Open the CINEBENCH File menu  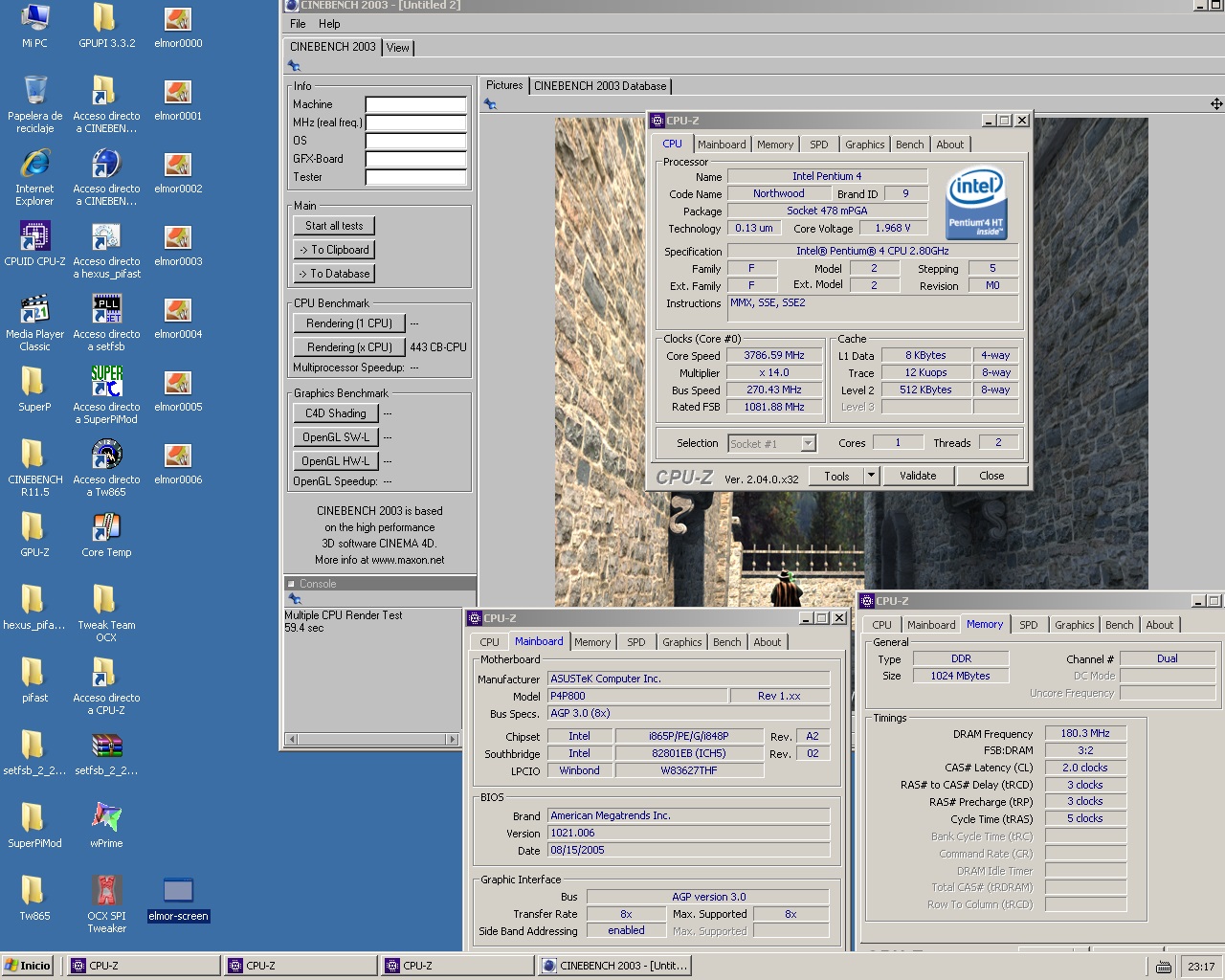[x=298, y=24]
